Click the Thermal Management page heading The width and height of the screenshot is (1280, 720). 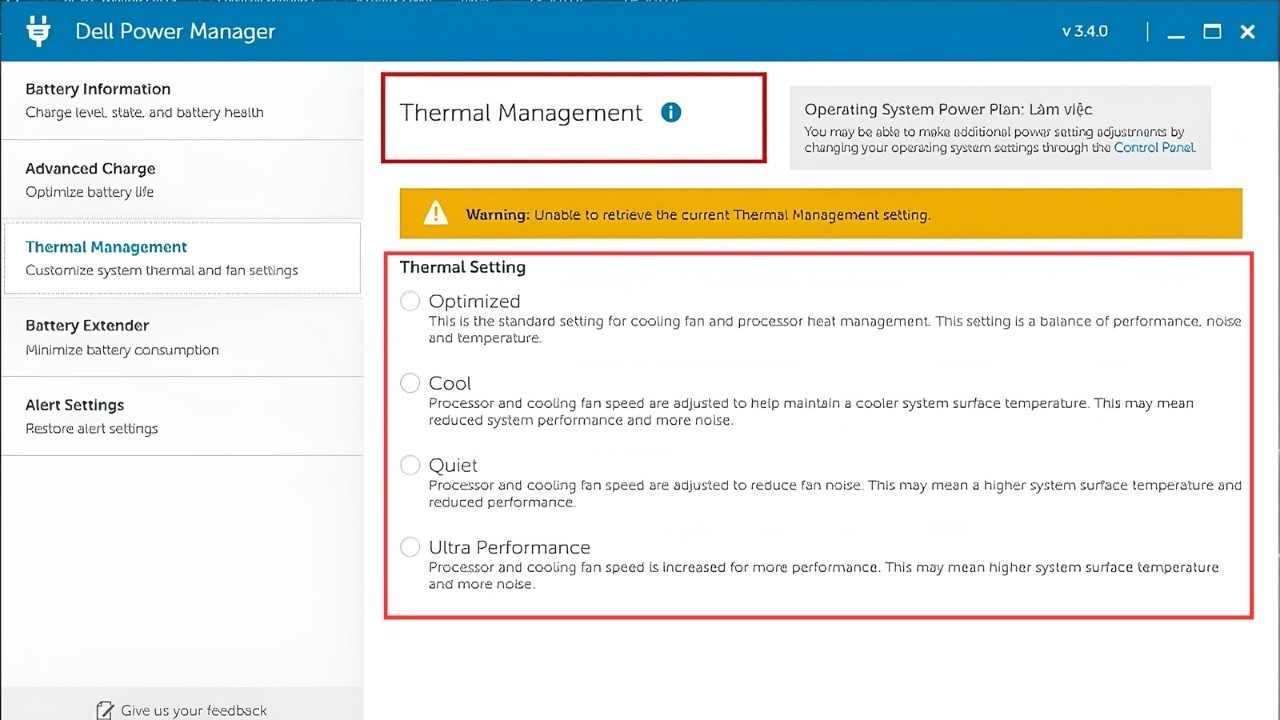tap(521, 113)
